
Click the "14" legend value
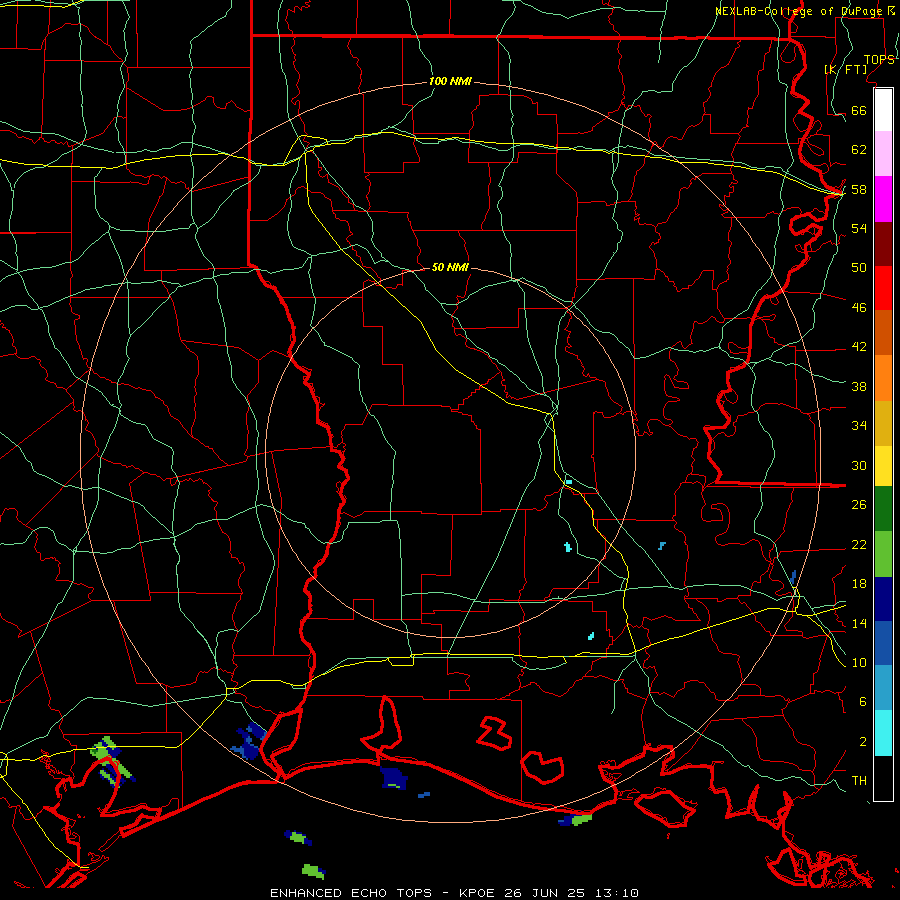[x=859, y=623]
